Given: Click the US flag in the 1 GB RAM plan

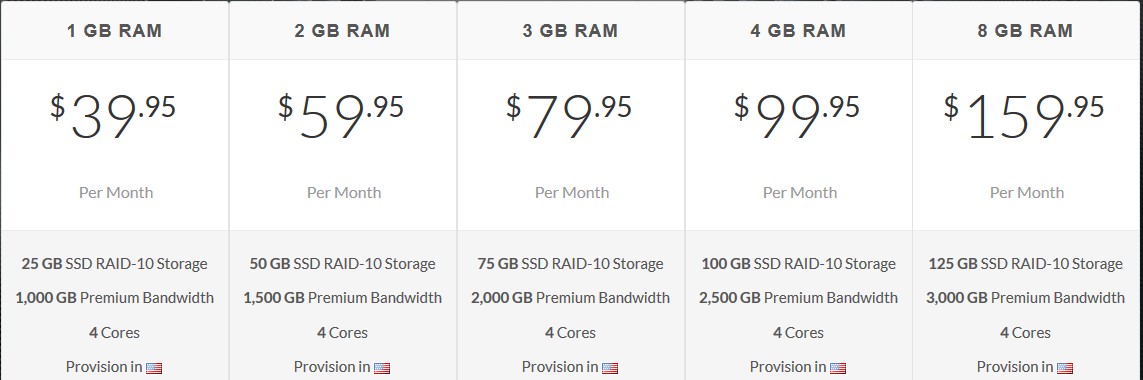Looking at the screenshot, I should (x=154, y=368).
